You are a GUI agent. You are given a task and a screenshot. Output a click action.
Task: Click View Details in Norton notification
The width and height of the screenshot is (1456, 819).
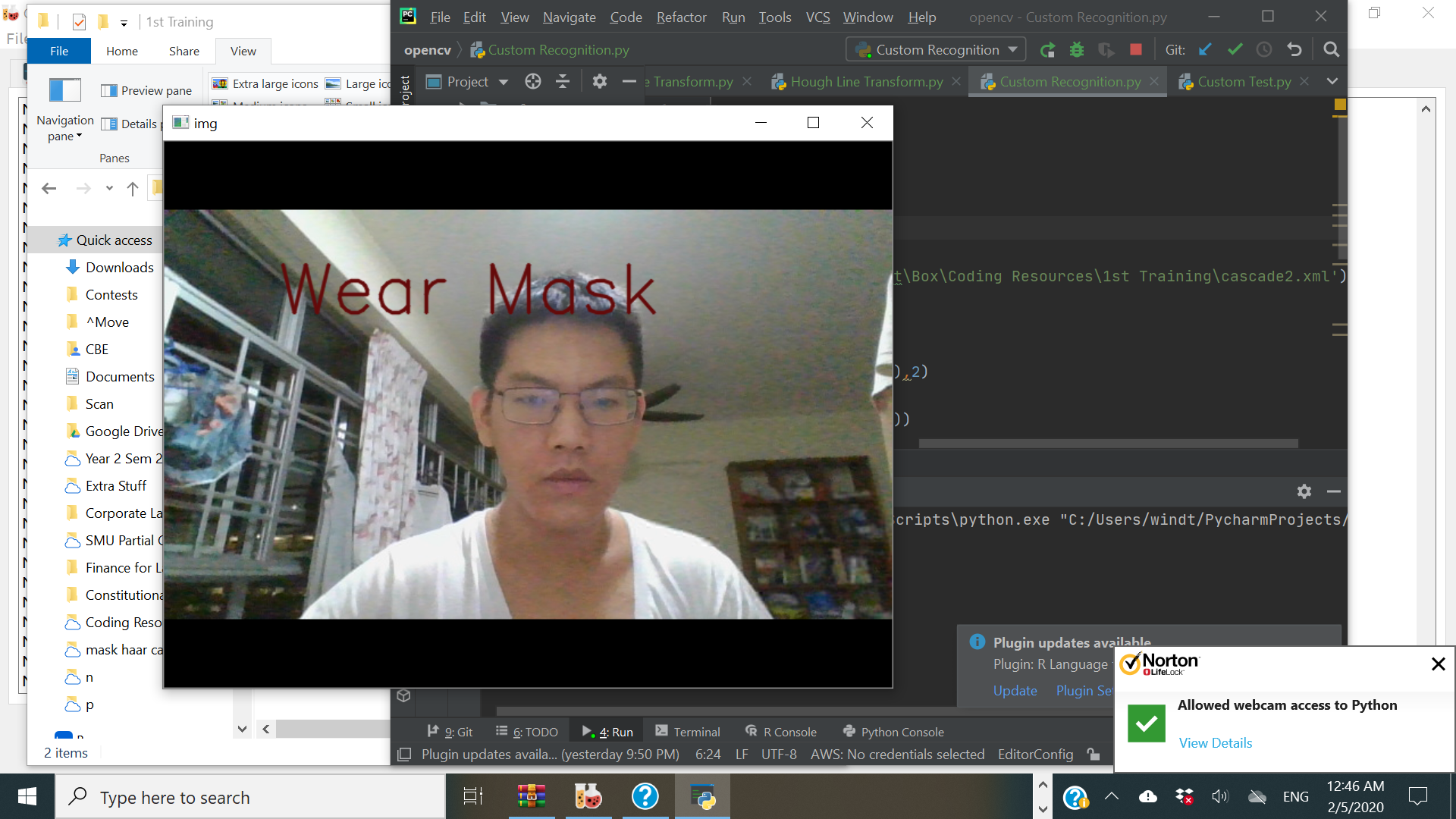click(x=1215, y=743)
